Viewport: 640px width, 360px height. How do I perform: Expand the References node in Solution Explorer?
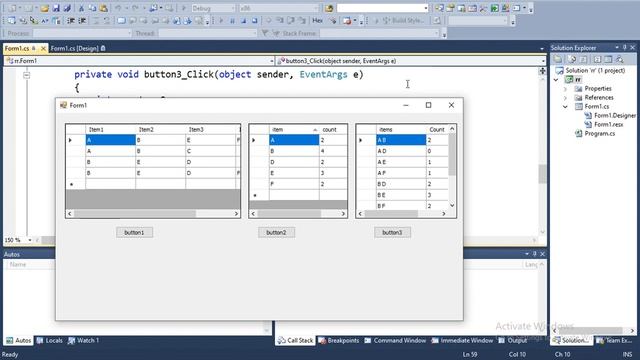pos(565,98)
